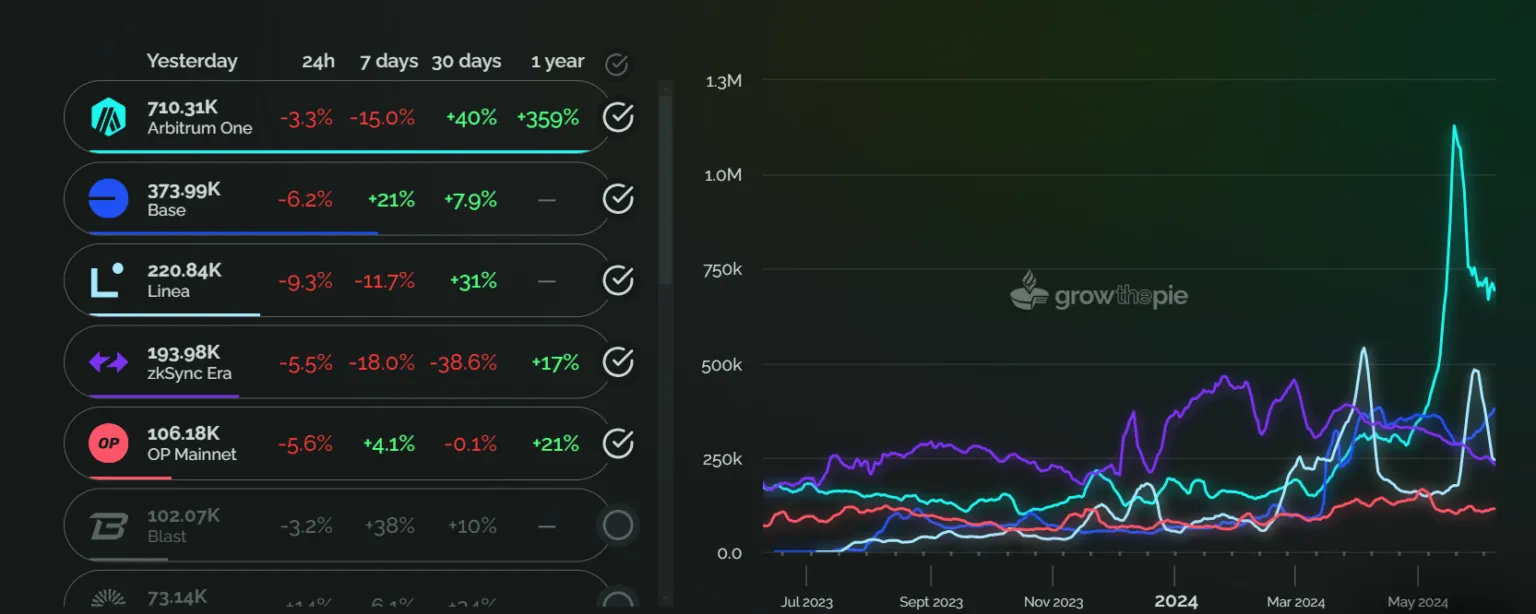
Task: Click OP Mainnet's +4.1% weekly change
Action: 389,444
